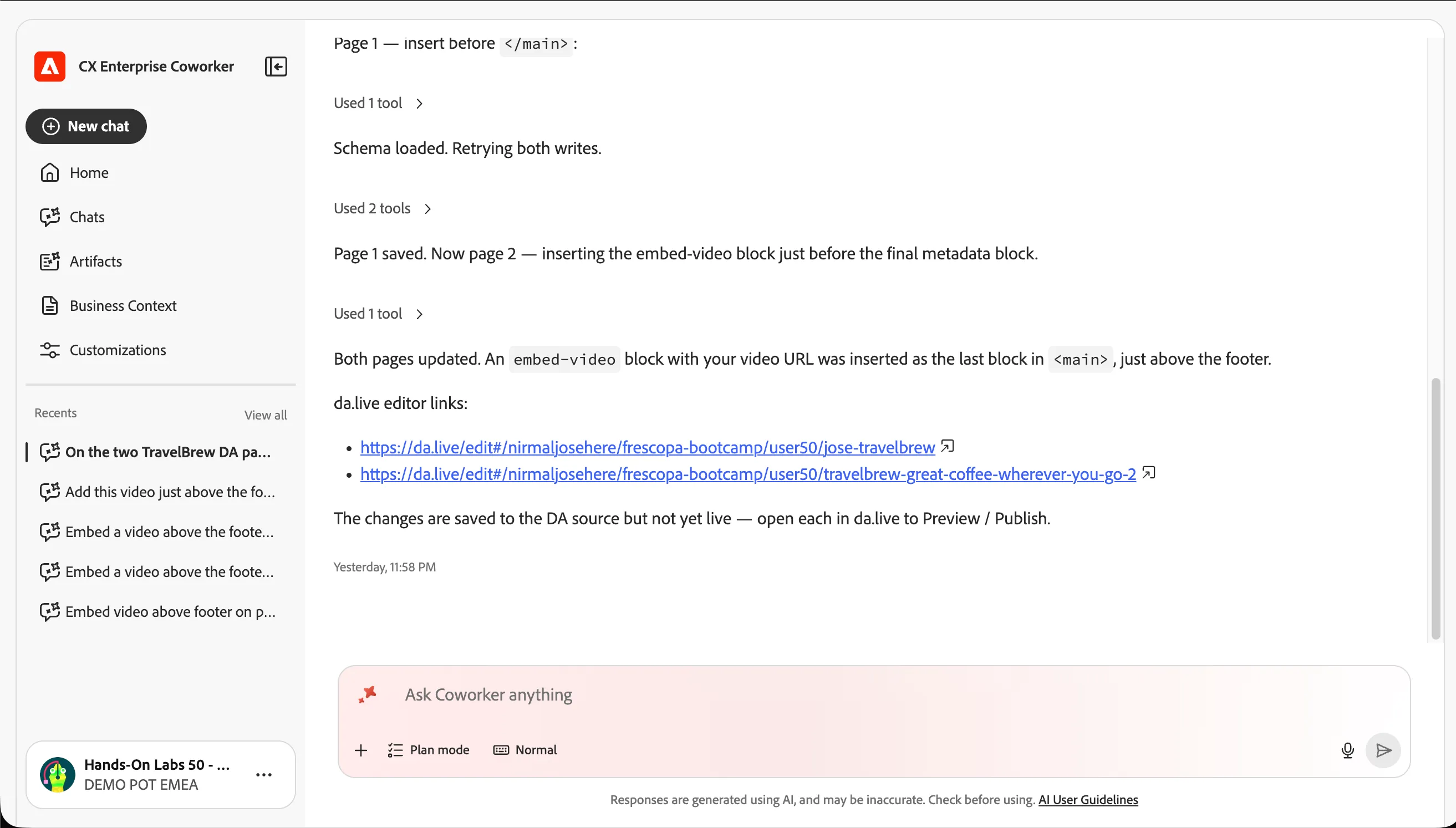Open recent chat 'Embed video above footer on p...'
Viewport: 1456px width, 828px height.
point(159,611)
